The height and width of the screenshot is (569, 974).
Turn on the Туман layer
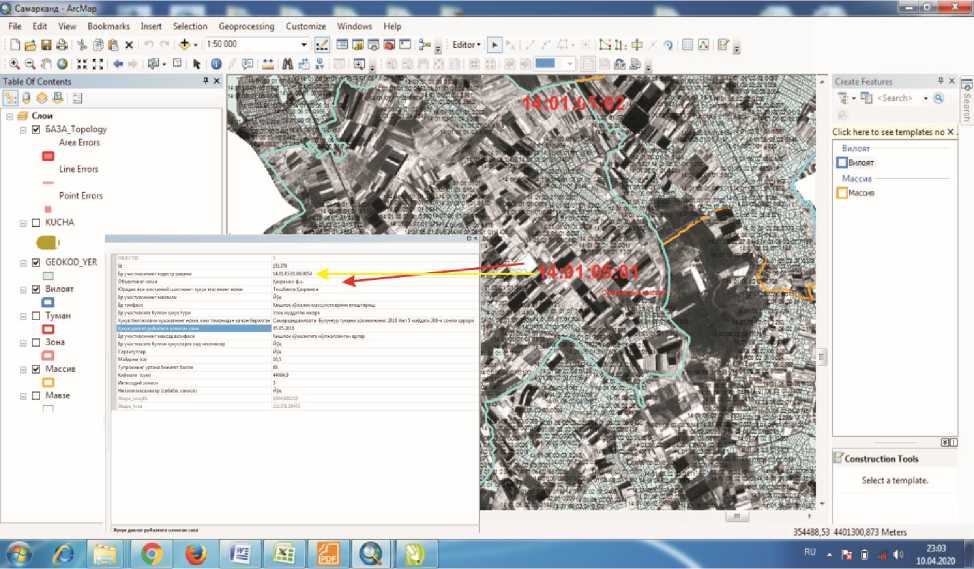click(x=36, y=315)
